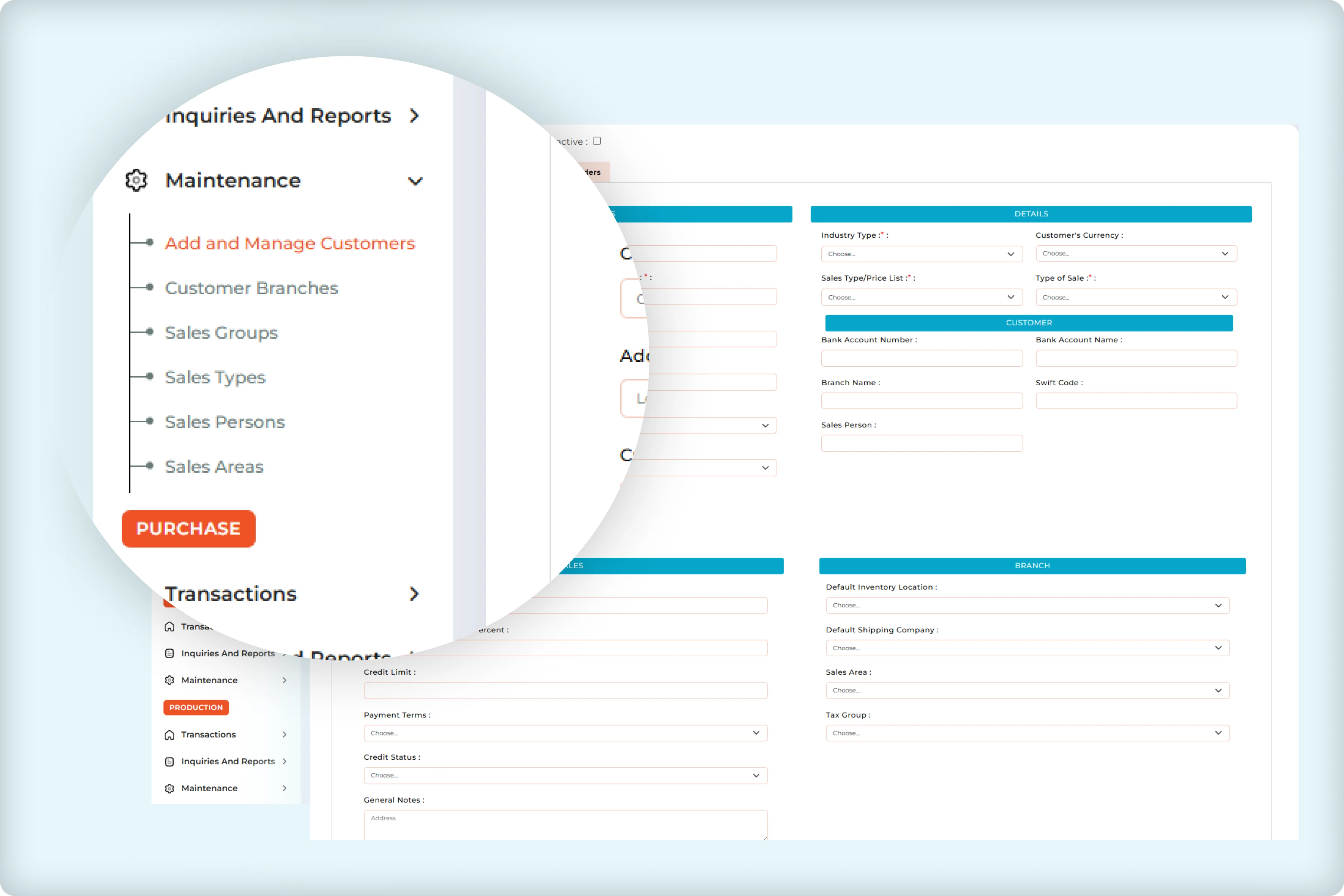The height and width of the screenshot is (896, 1344).
Task: Go to Sales Persons menu entry
Action: tap(225, 422)
